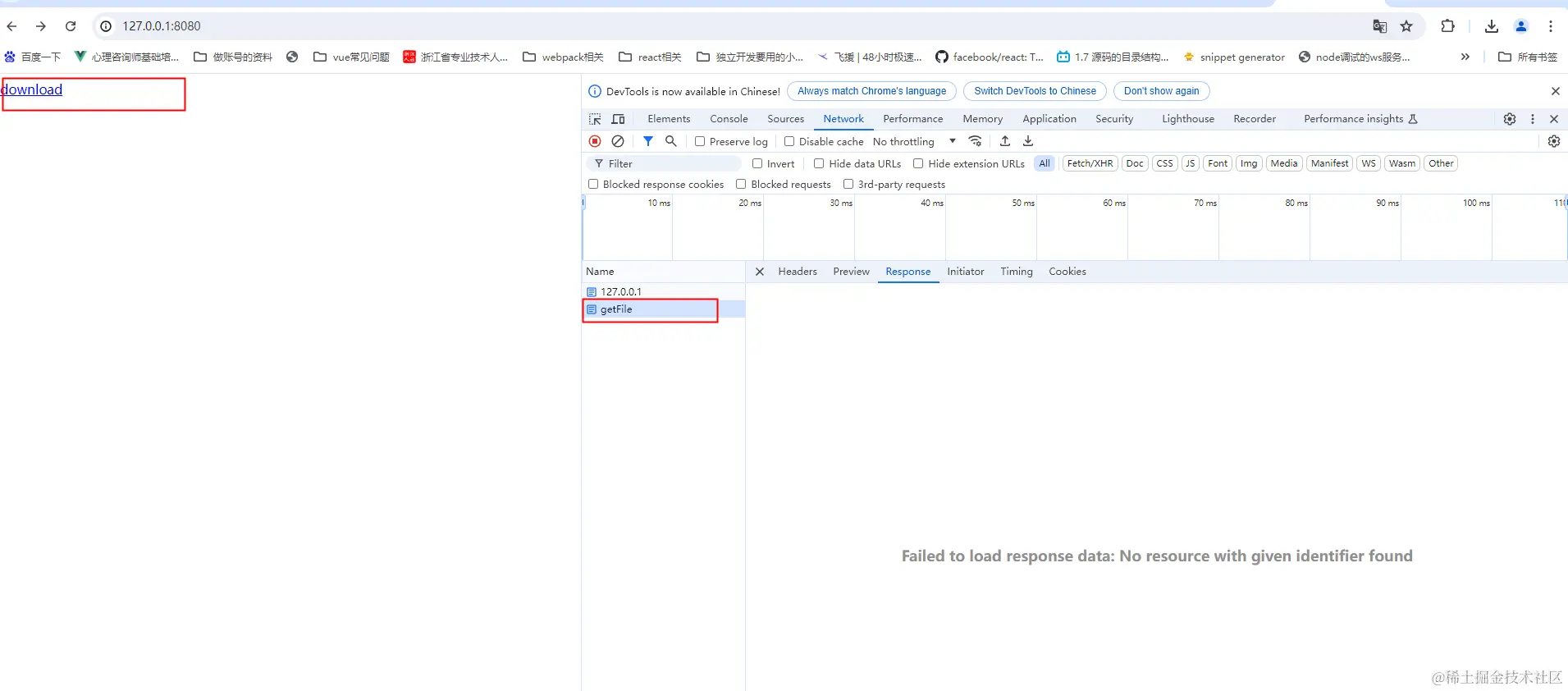
Task: Click the download link on the page
Action: [x=31, y=89]
